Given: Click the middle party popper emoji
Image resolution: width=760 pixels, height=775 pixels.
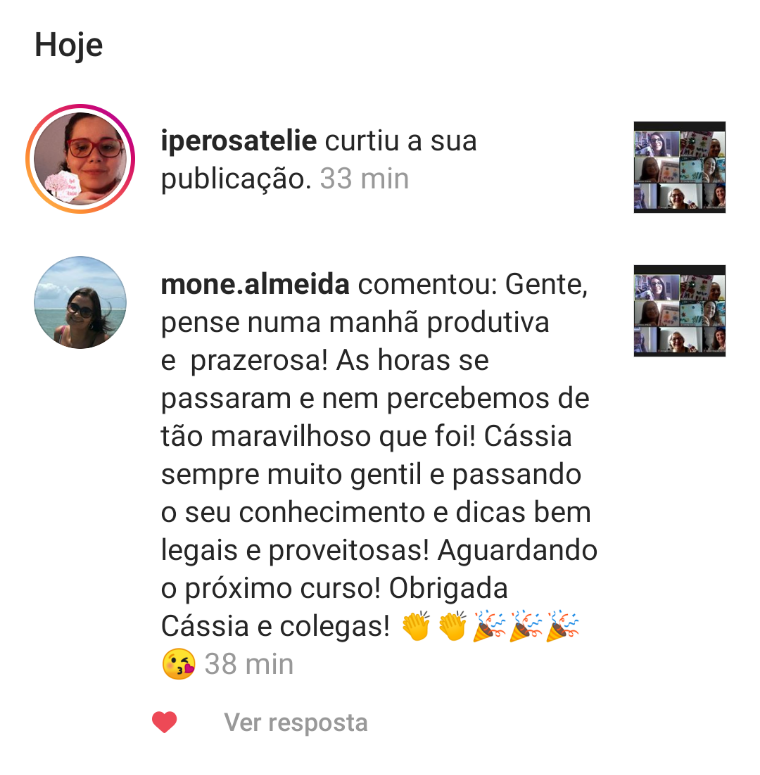Looking at the screenshot, I should [526, 626].
